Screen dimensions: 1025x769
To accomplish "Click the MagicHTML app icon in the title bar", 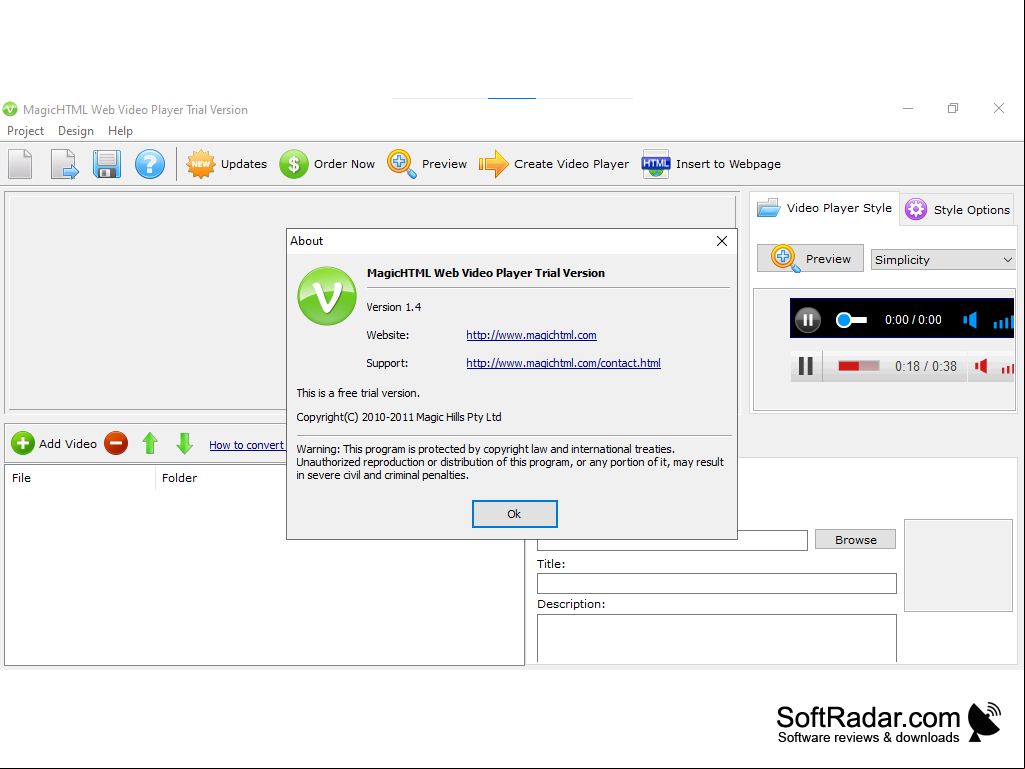I will pyautogui.click(x=10, y=109).
